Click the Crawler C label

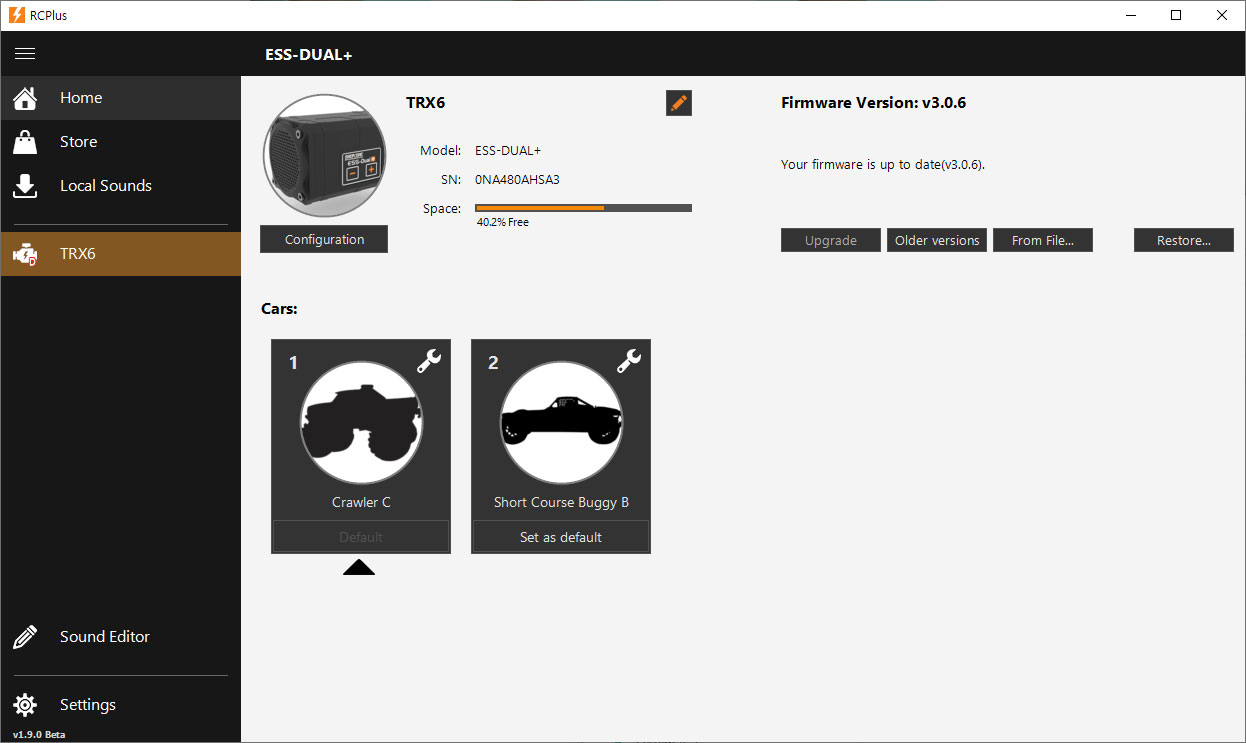pyautogui.click(x=361, y=502)
